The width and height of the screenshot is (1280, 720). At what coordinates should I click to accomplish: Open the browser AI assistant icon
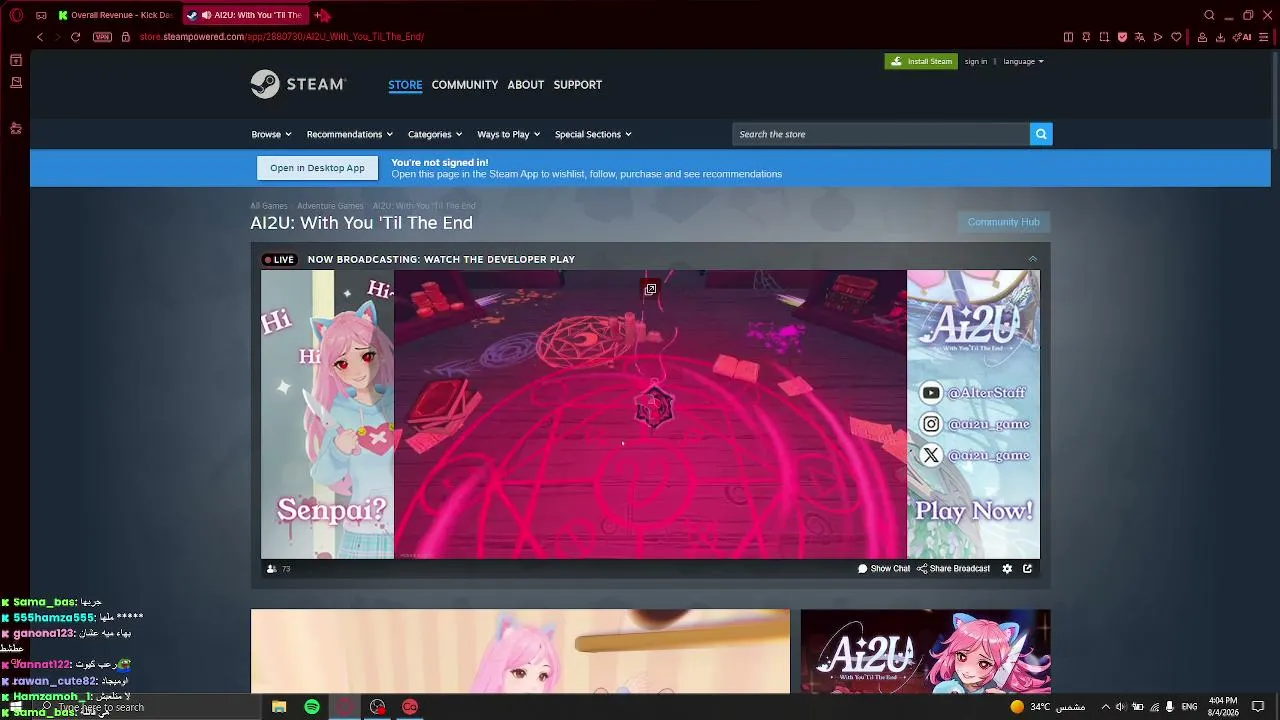tap(1243, 37)
